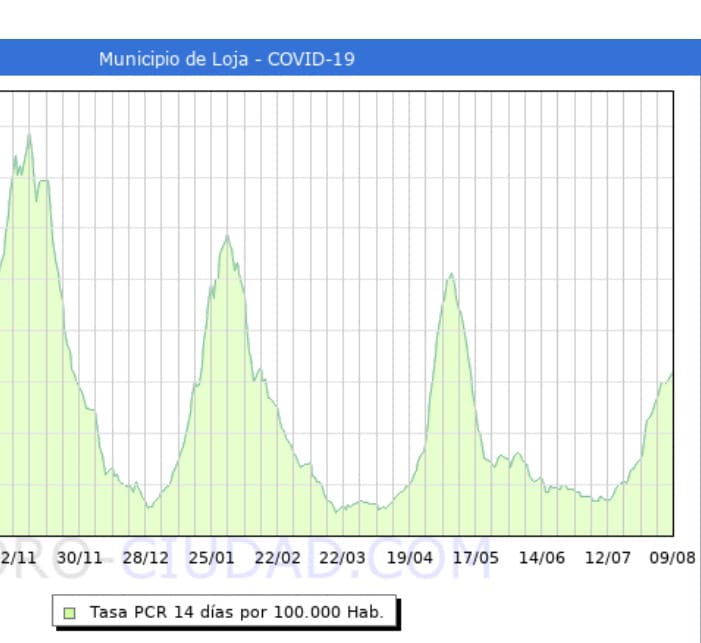Click the third peak in early May
Screen dimensions: 701x643
(451, 274)
